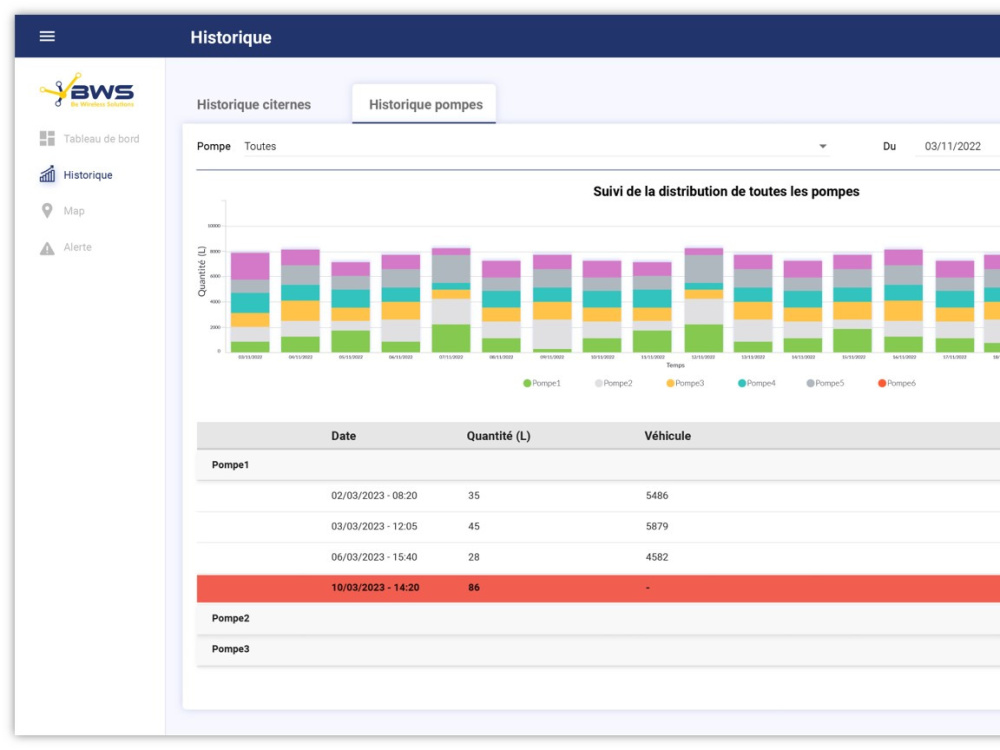The height and width of the screenshot is (750, 1000).
Task: Click the first stacked bar for 03/11/2022
Action: tap(250, 302)
